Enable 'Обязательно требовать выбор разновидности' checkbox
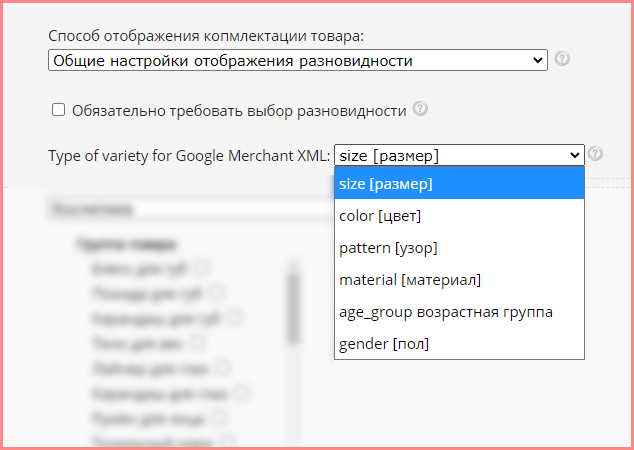The height and width of the screenshot is (450, 634). point(58,110)
